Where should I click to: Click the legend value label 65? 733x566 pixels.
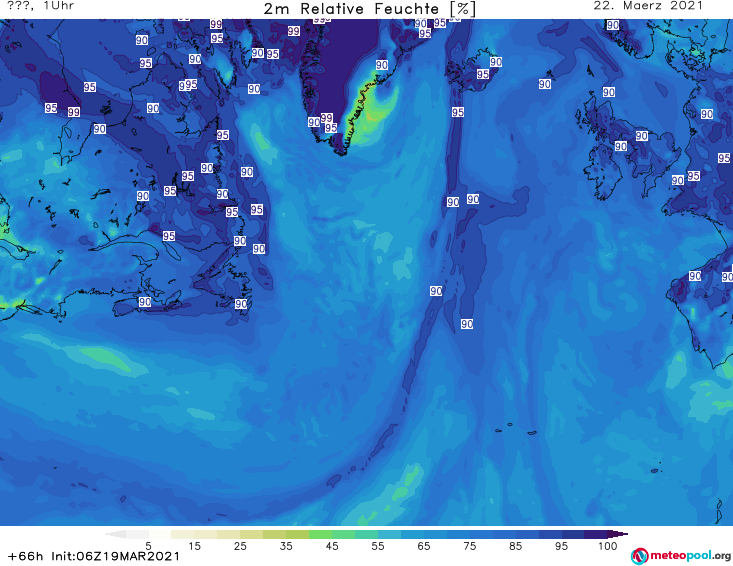point(424,546)
